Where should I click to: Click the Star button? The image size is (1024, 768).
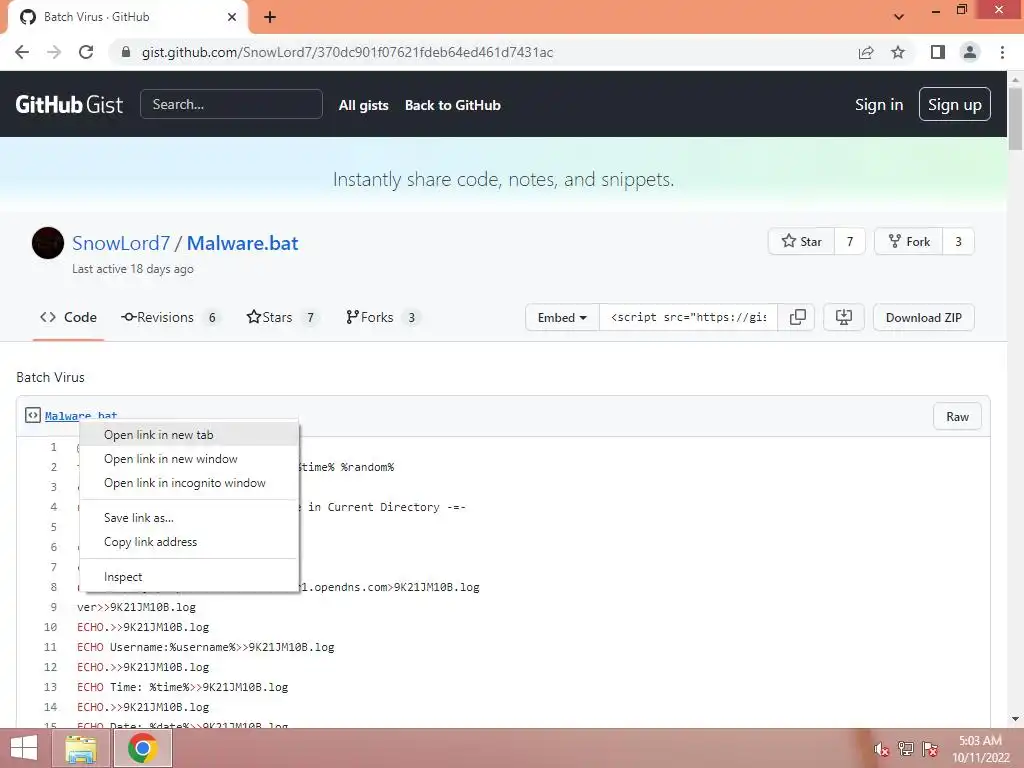[801, 242]
